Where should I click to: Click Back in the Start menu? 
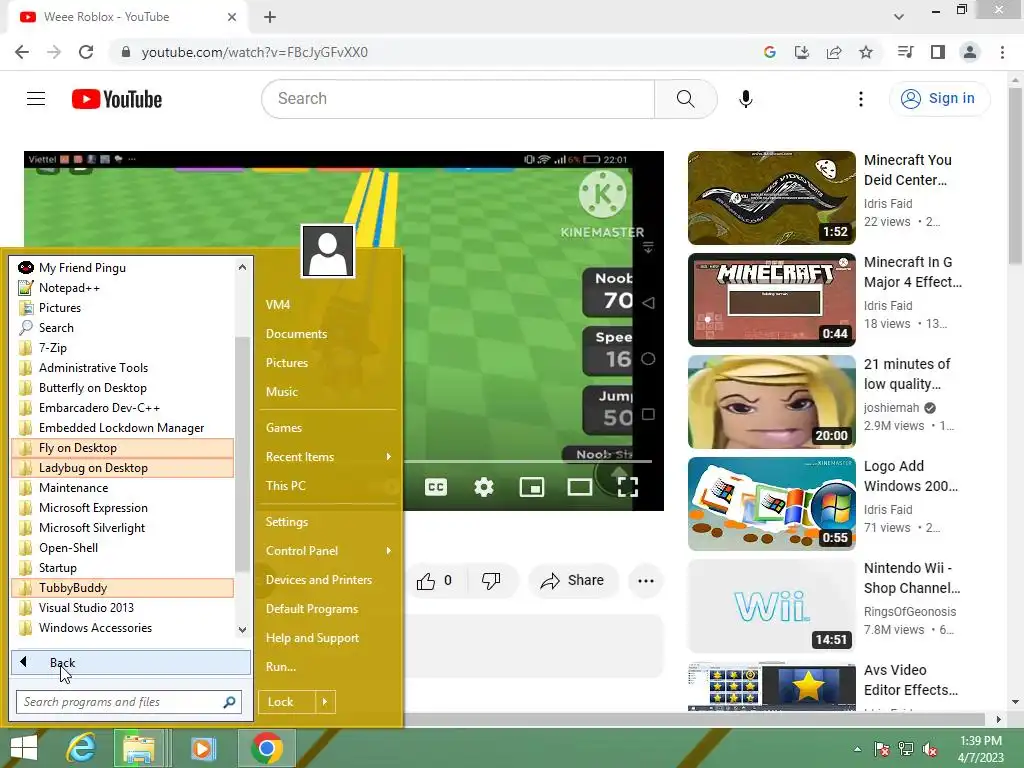[131, 662]
